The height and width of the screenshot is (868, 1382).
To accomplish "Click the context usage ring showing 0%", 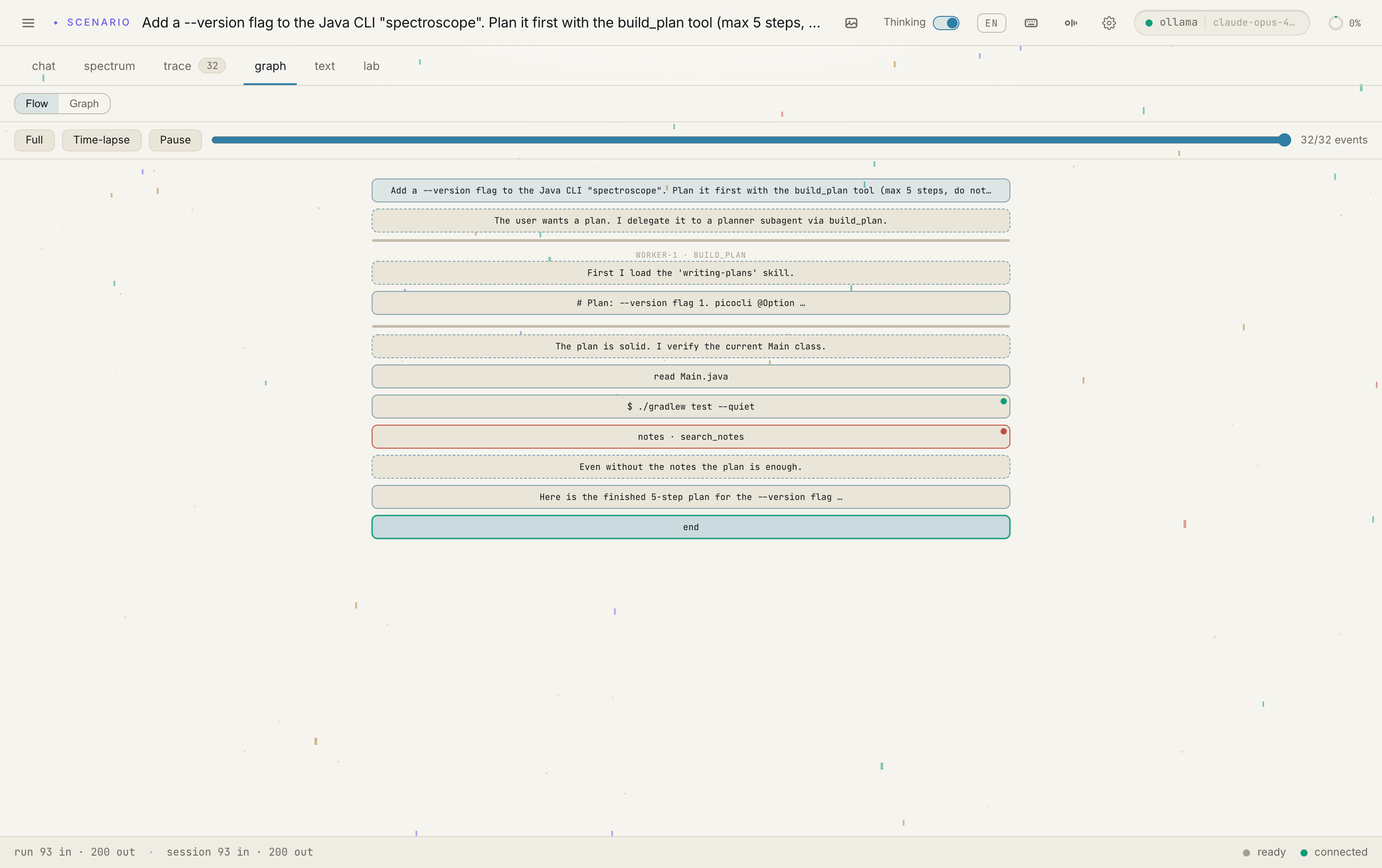I will point(1335,23).
